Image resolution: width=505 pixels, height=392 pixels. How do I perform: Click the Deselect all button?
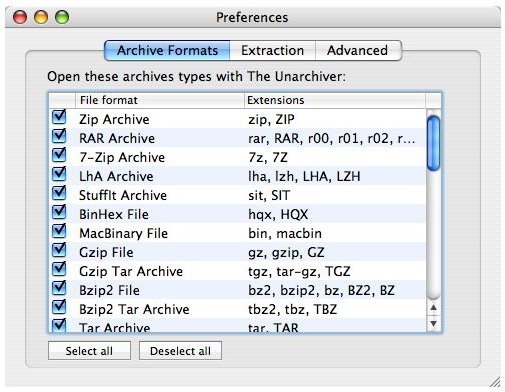pos(180,351)
